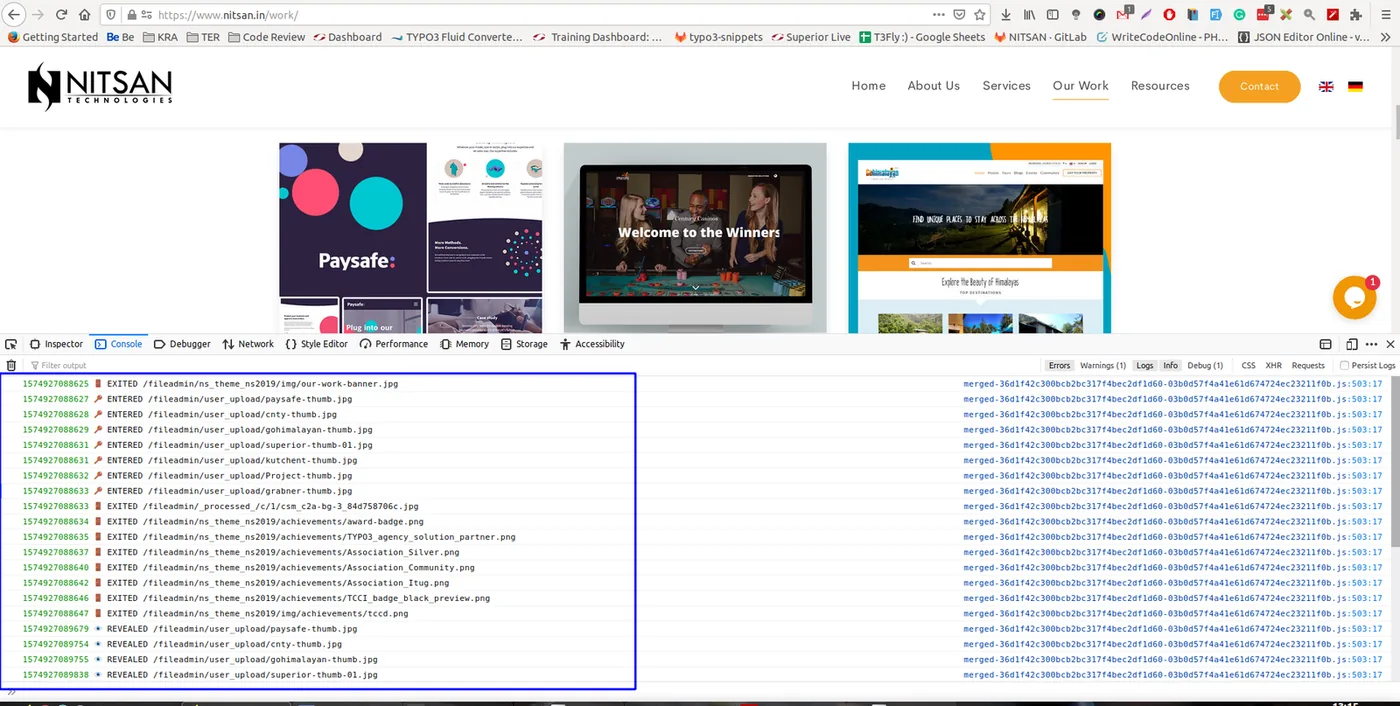Switch to the Accessibility tab

pos(593,344)
